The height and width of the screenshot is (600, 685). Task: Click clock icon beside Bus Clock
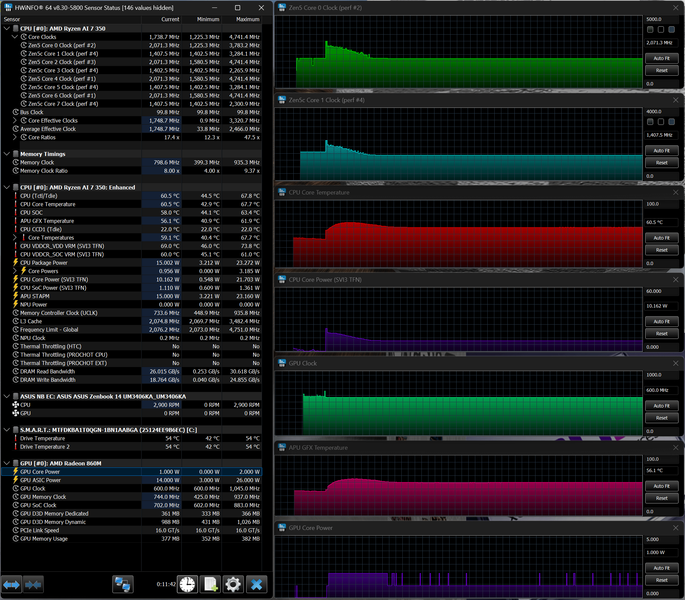pos(16,112)
